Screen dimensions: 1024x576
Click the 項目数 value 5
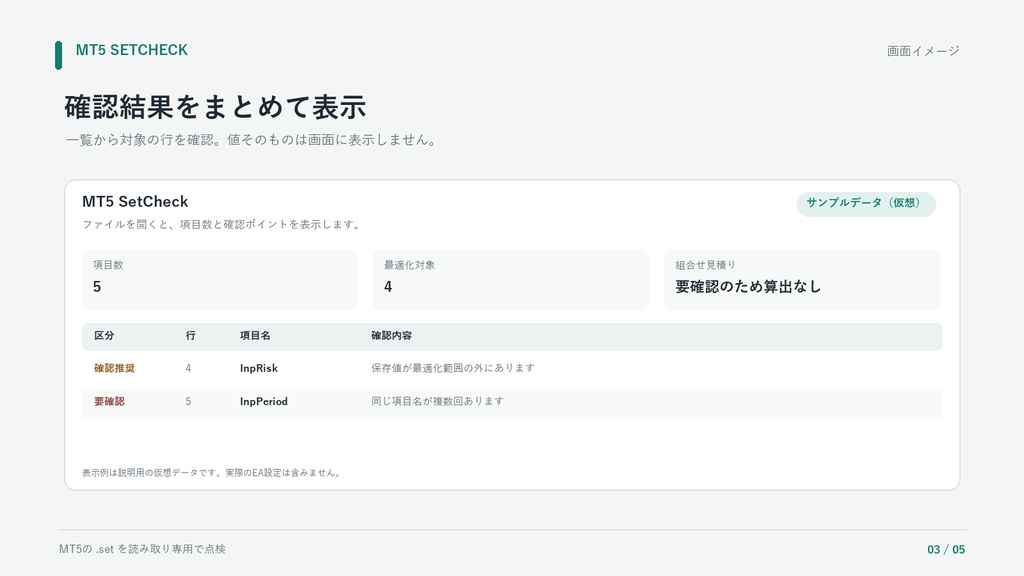(x=97, y=287)
